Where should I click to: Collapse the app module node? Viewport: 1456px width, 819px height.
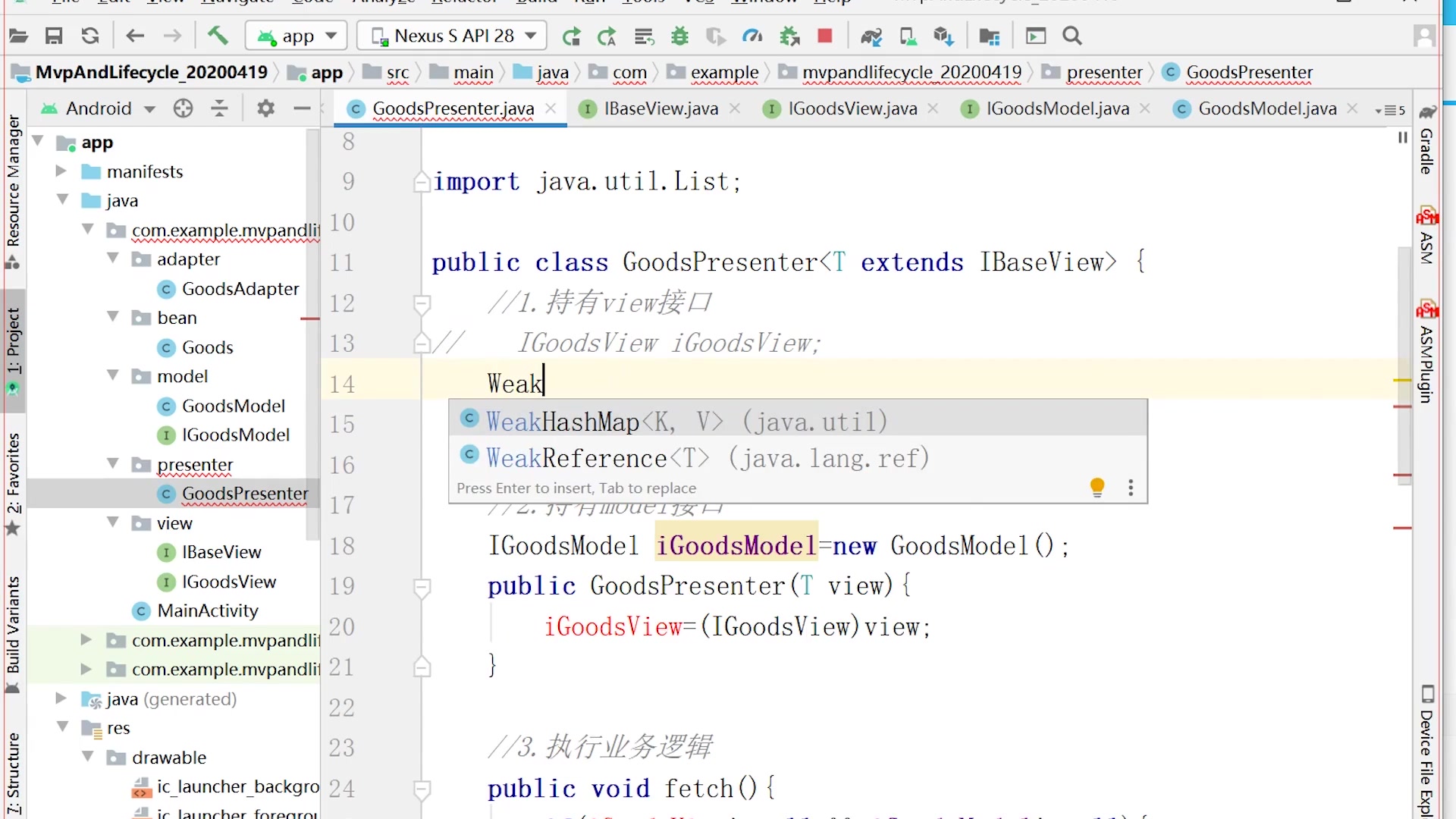coord(39,142)
